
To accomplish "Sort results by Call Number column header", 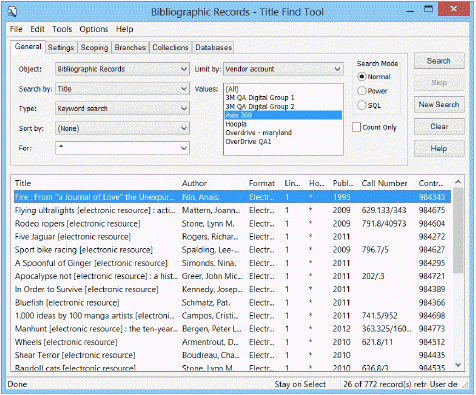I will [384, 183].
